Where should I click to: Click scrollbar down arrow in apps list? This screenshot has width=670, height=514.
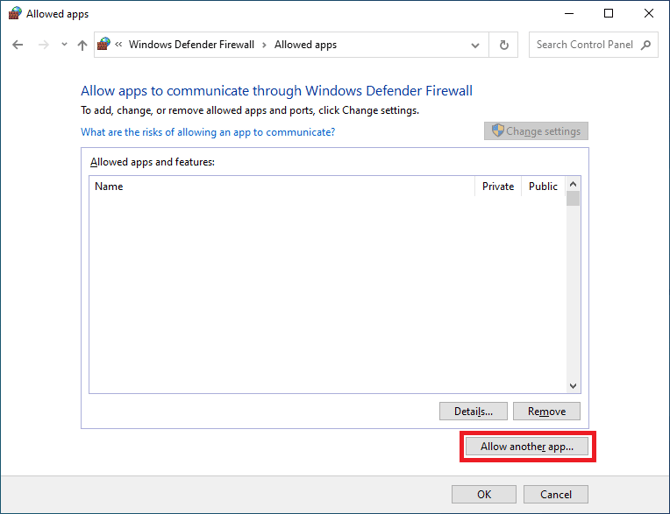[573, 386]
